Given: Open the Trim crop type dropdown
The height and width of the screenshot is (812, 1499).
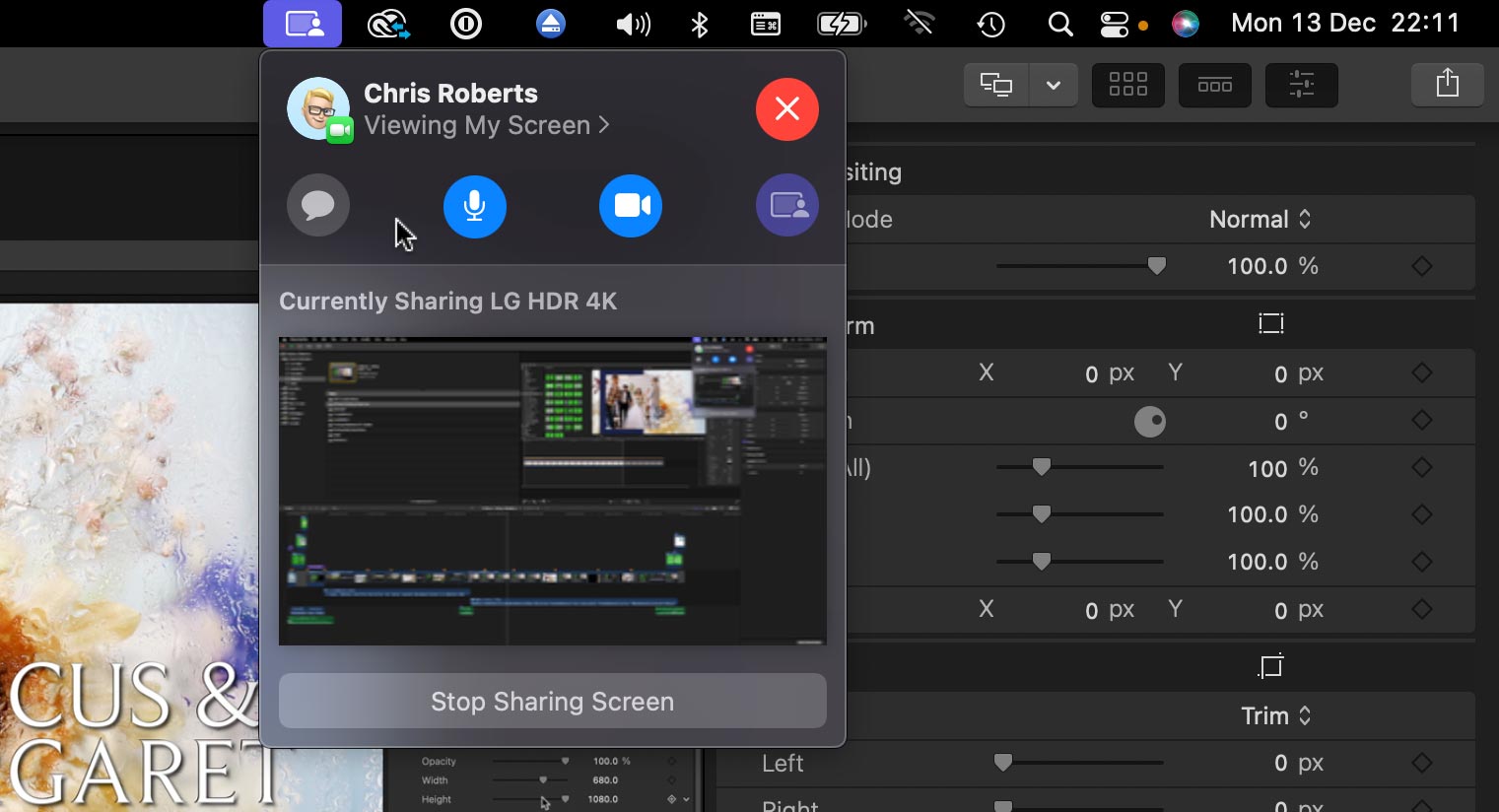Looking at the screenshot, I should (x=1276, y=715).
